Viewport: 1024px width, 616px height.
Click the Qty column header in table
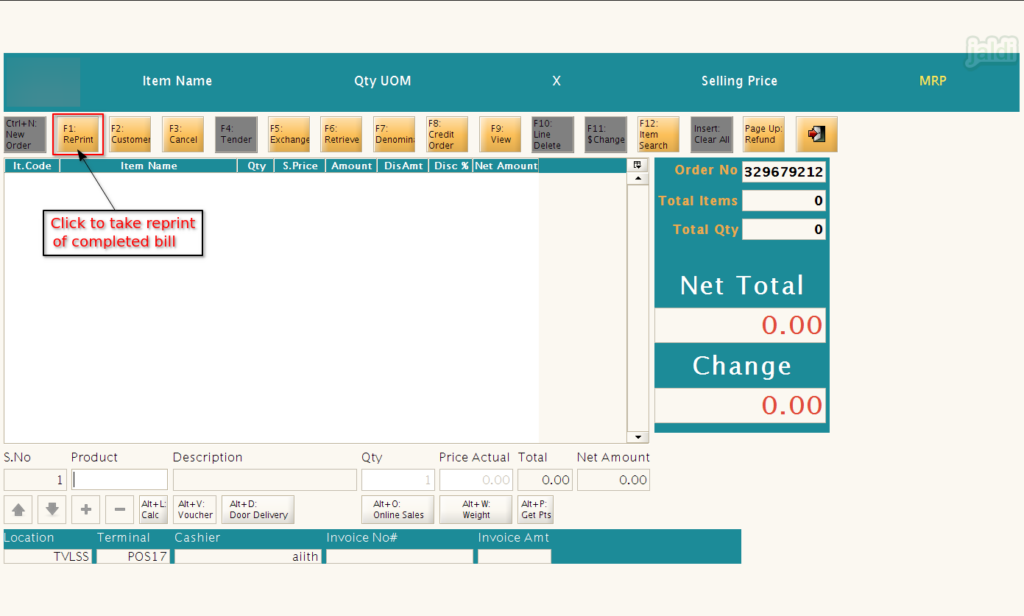point(256,166)
